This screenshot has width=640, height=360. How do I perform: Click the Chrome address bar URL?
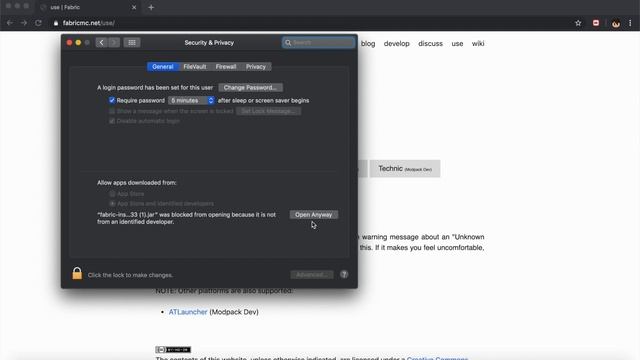pos(89,23)
